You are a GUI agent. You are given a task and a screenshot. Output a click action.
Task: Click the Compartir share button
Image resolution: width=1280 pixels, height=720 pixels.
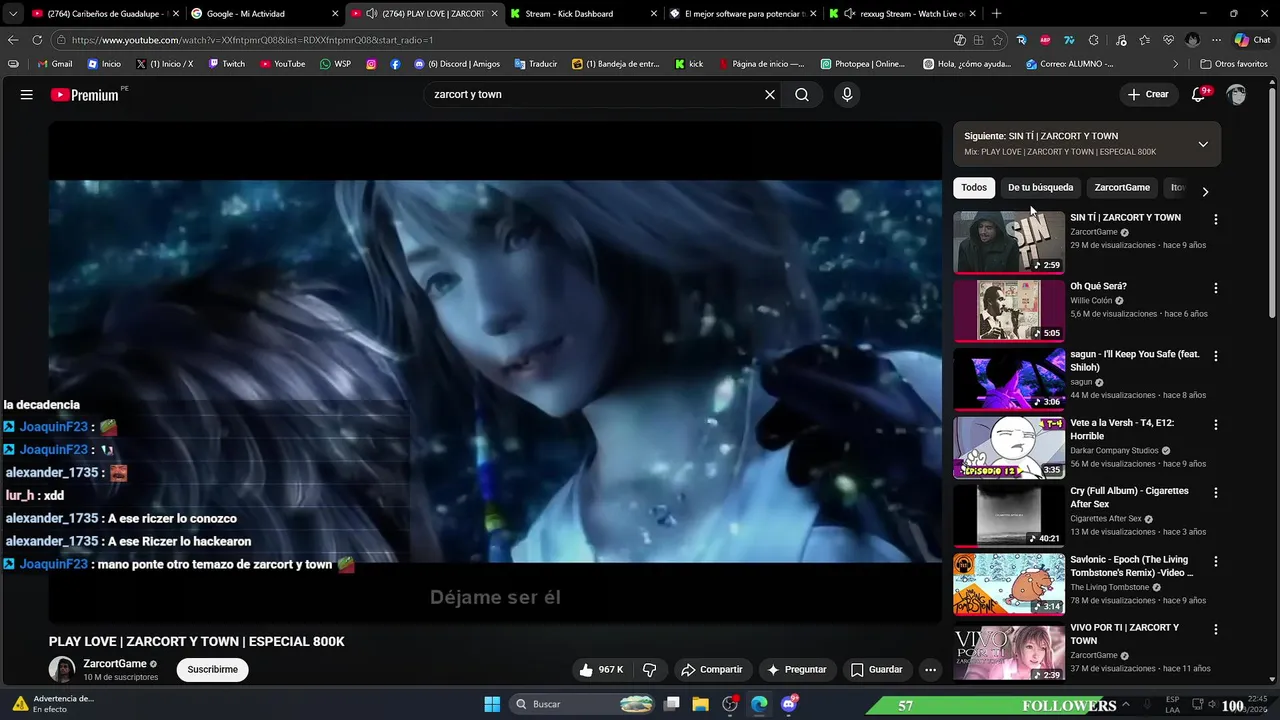pos(711,670)
